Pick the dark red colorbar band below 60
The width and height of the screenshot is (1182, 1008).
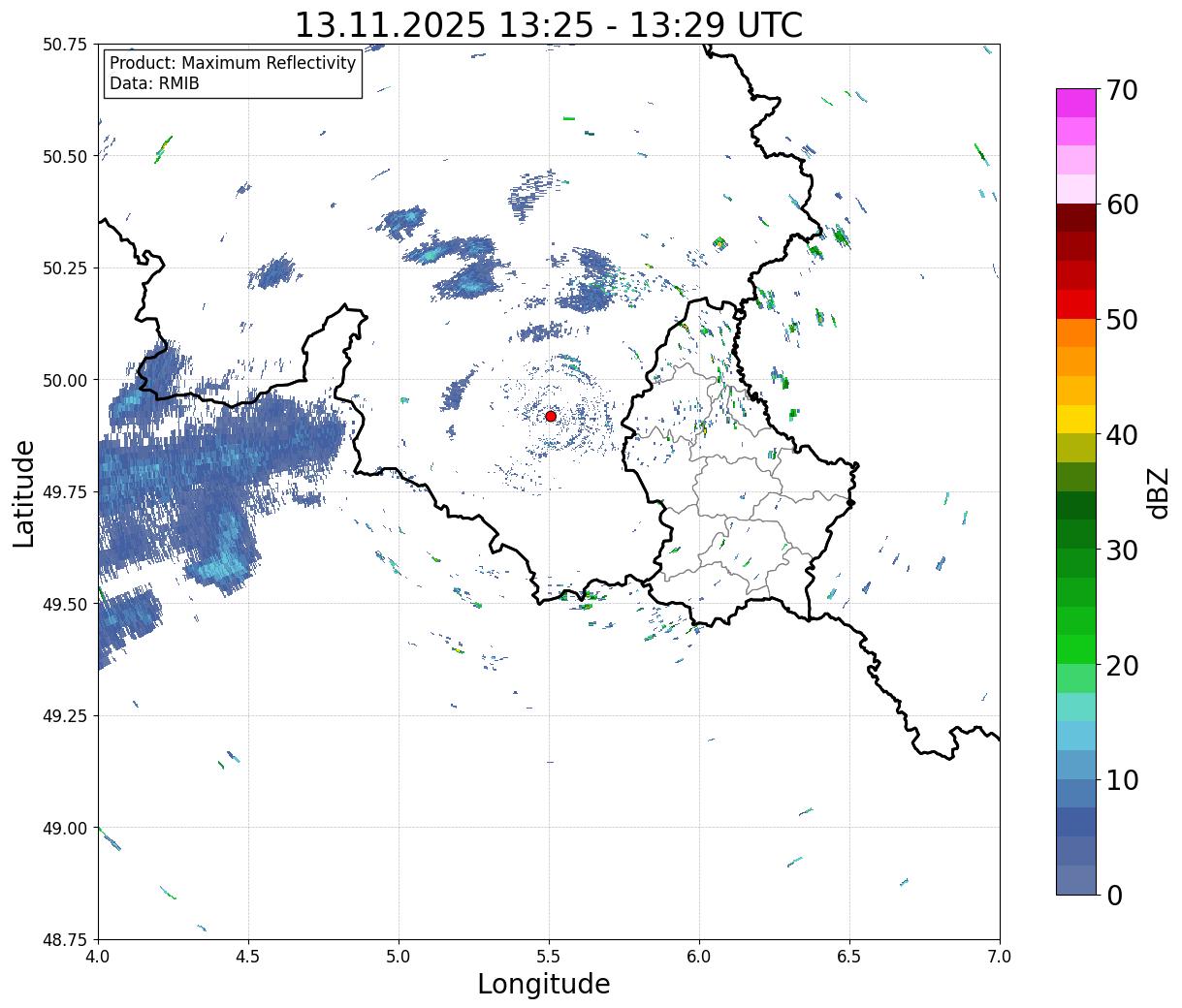point(1075,217)
